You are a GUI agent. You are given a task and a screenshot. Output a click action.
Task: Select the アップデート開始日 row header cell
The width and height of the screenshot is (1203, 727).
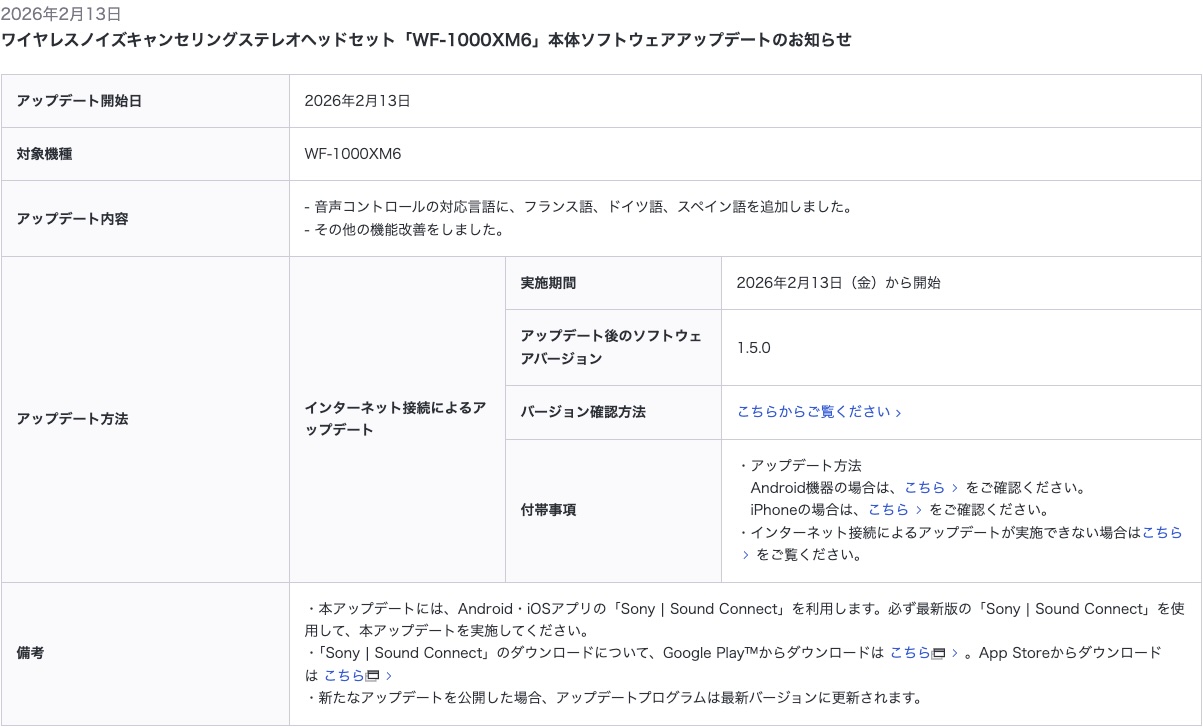145,101
